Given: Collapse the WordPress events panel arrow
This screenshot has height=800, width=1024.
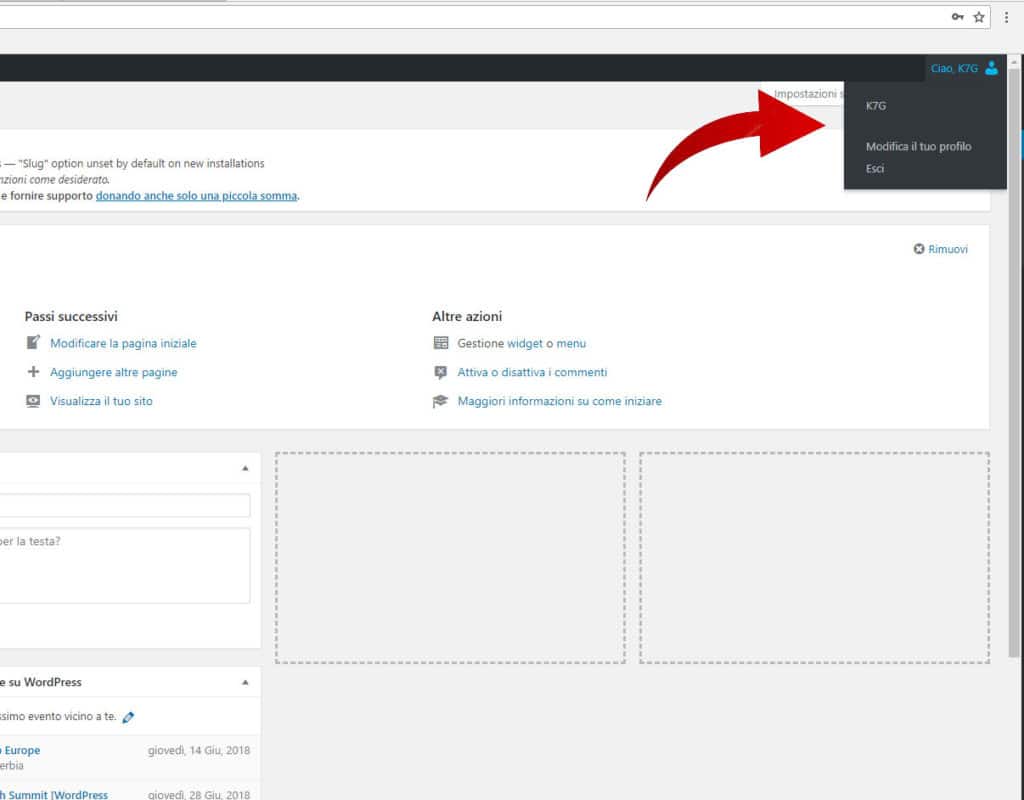Looking at the screenshot, I should tap(245, 682).
